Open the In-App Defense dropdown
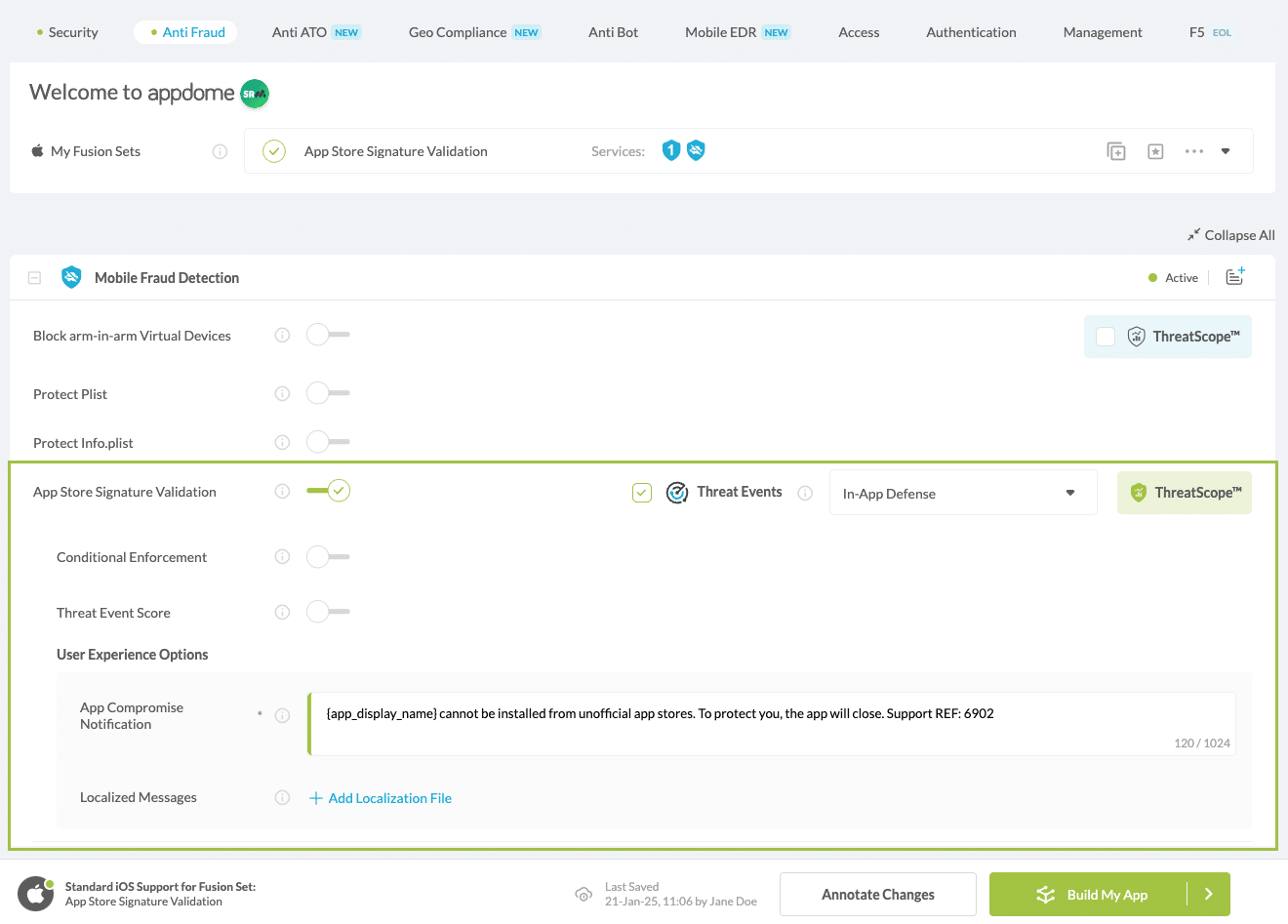Image resolution: width=1288 pixels, height=924 pixels. click(x=962, y=494)
